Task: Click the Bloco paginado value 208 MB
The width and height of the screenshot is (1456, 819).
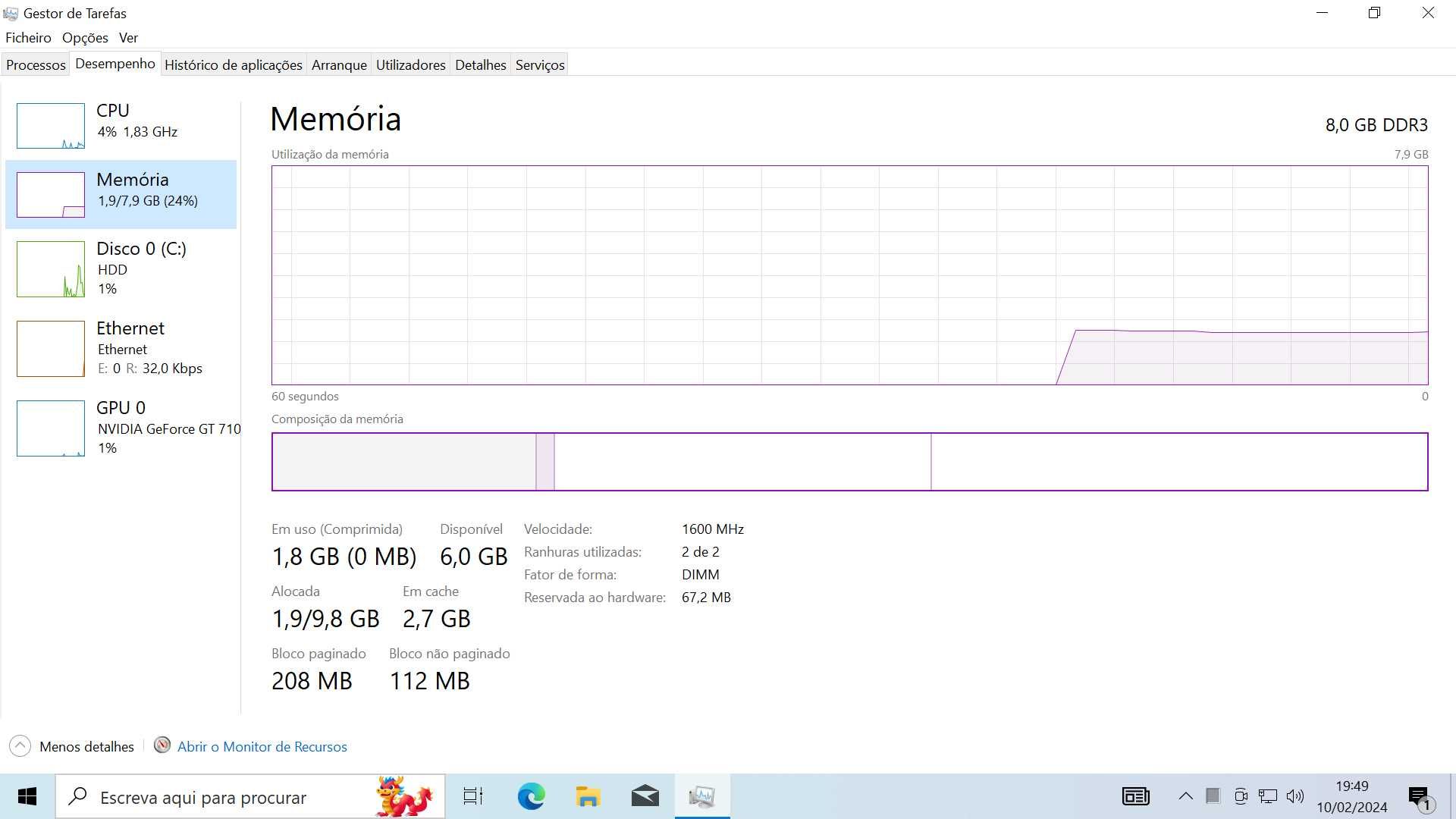Action: 312,681
